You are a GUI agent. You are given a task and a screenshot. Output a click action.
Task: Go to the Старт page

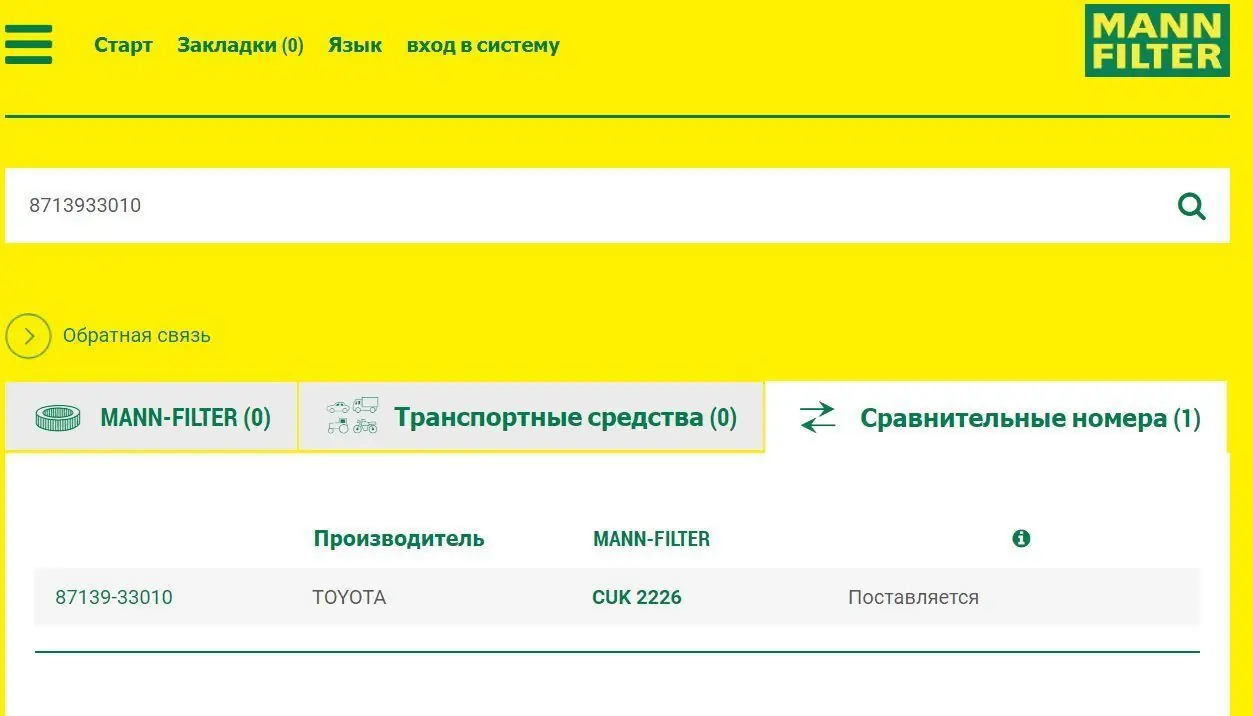point(123,45)
